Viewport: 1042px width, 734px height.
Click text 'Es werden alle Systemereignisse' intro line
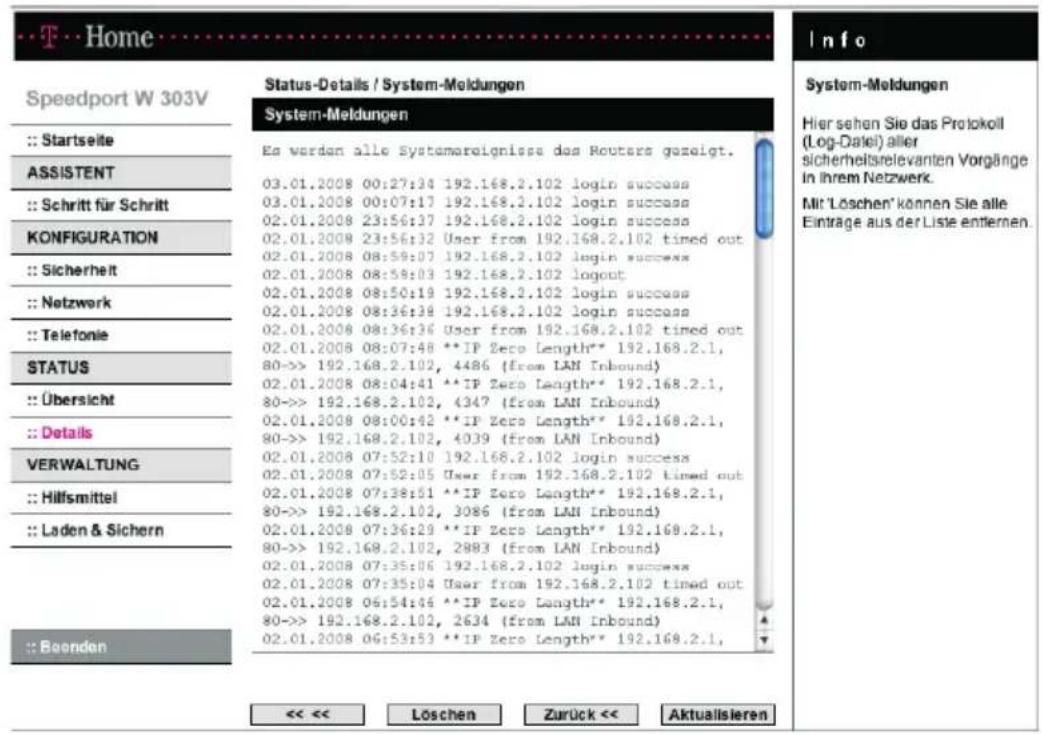coord(498,151)
